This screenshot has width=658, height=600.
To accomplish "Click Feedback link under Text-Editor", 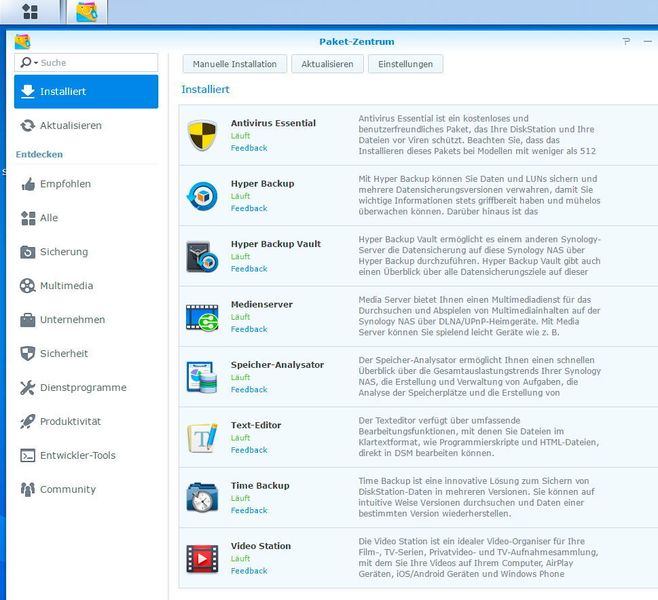I will [249, 450].
